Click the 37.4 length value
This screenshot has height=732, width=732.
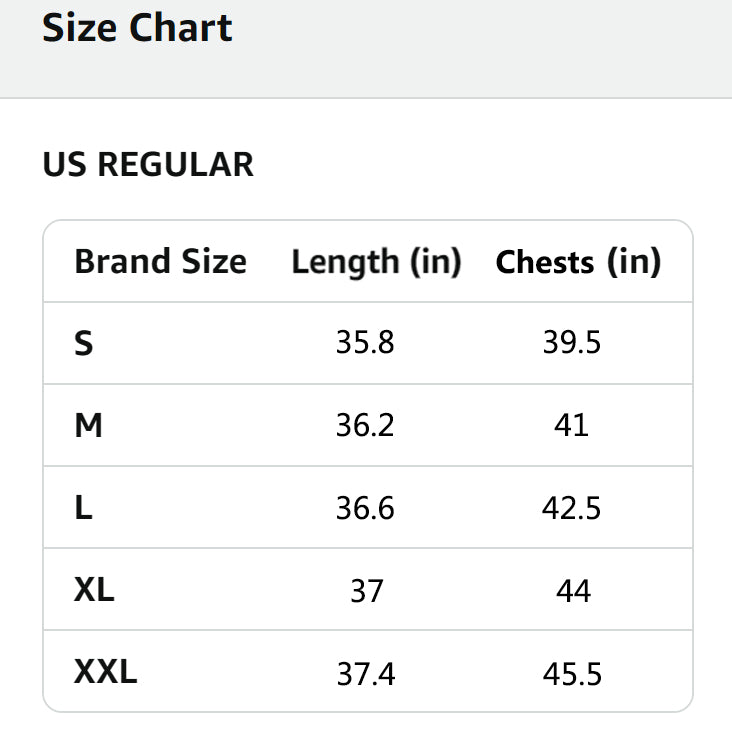[x=365, y=673]
